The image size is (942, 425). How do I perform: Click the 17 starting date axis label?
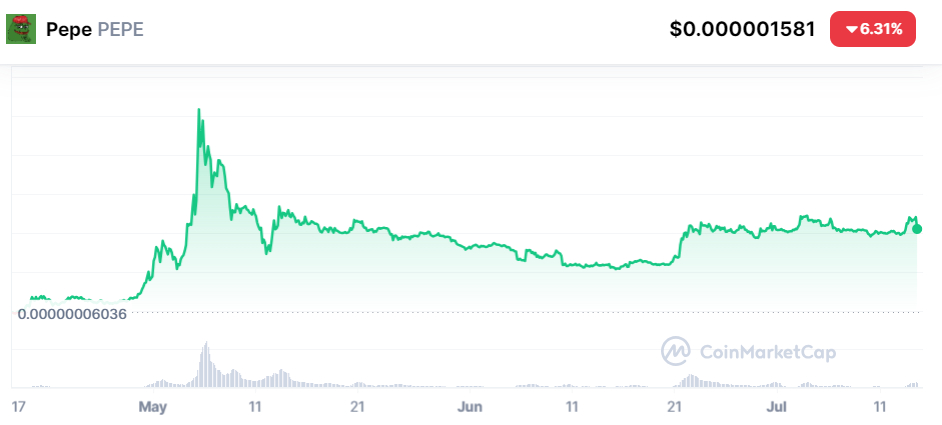18,407
